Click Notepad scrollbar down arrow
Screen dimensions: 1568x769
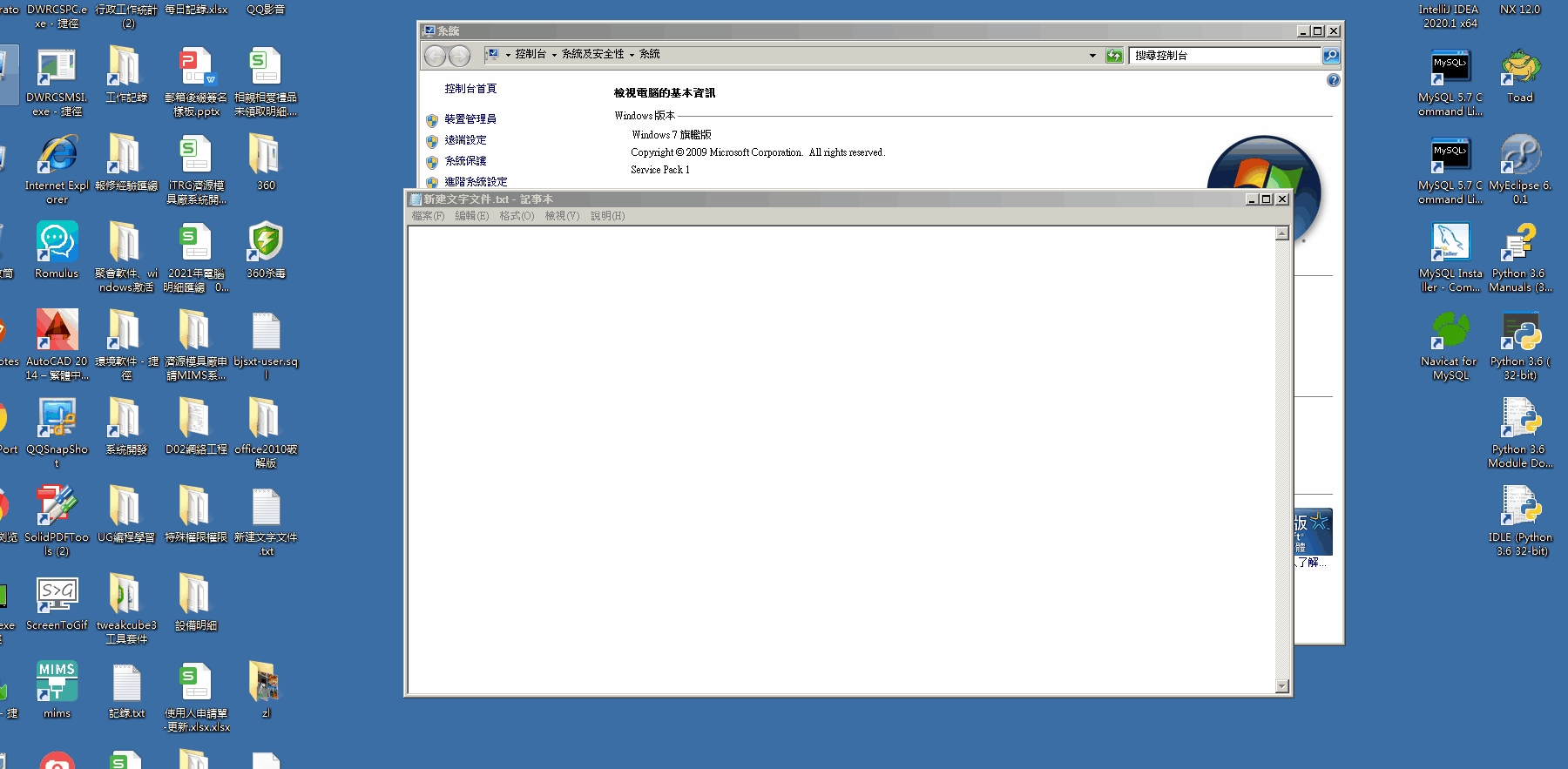pos(1282,686)
